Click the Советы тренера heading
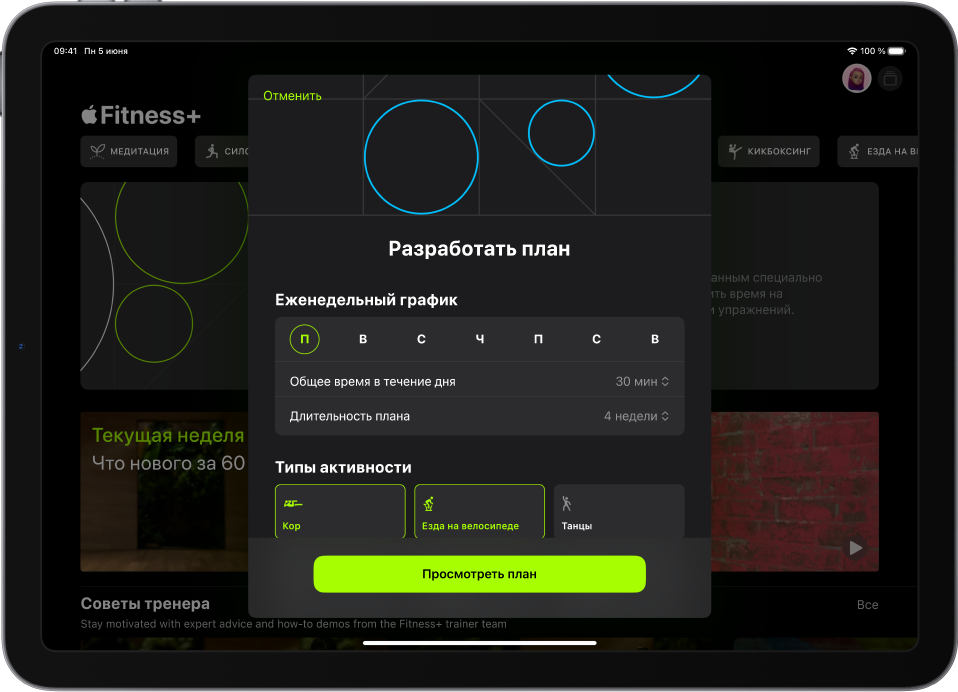This screenshot has width=958, height=692. click(x=145, y=603)
